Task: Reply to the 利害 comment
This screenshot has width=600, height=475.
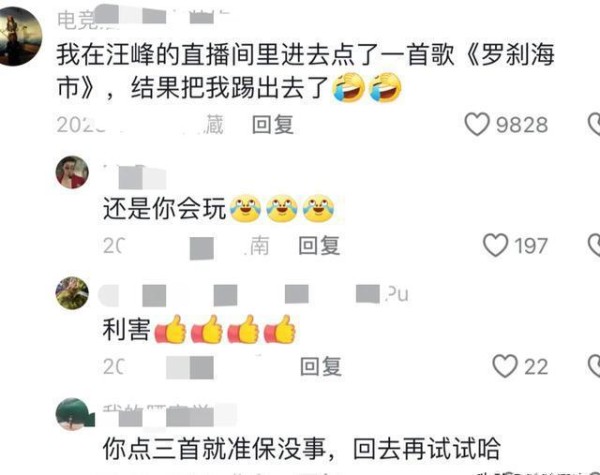Action: pyautogui.click(x=321, y=366)
